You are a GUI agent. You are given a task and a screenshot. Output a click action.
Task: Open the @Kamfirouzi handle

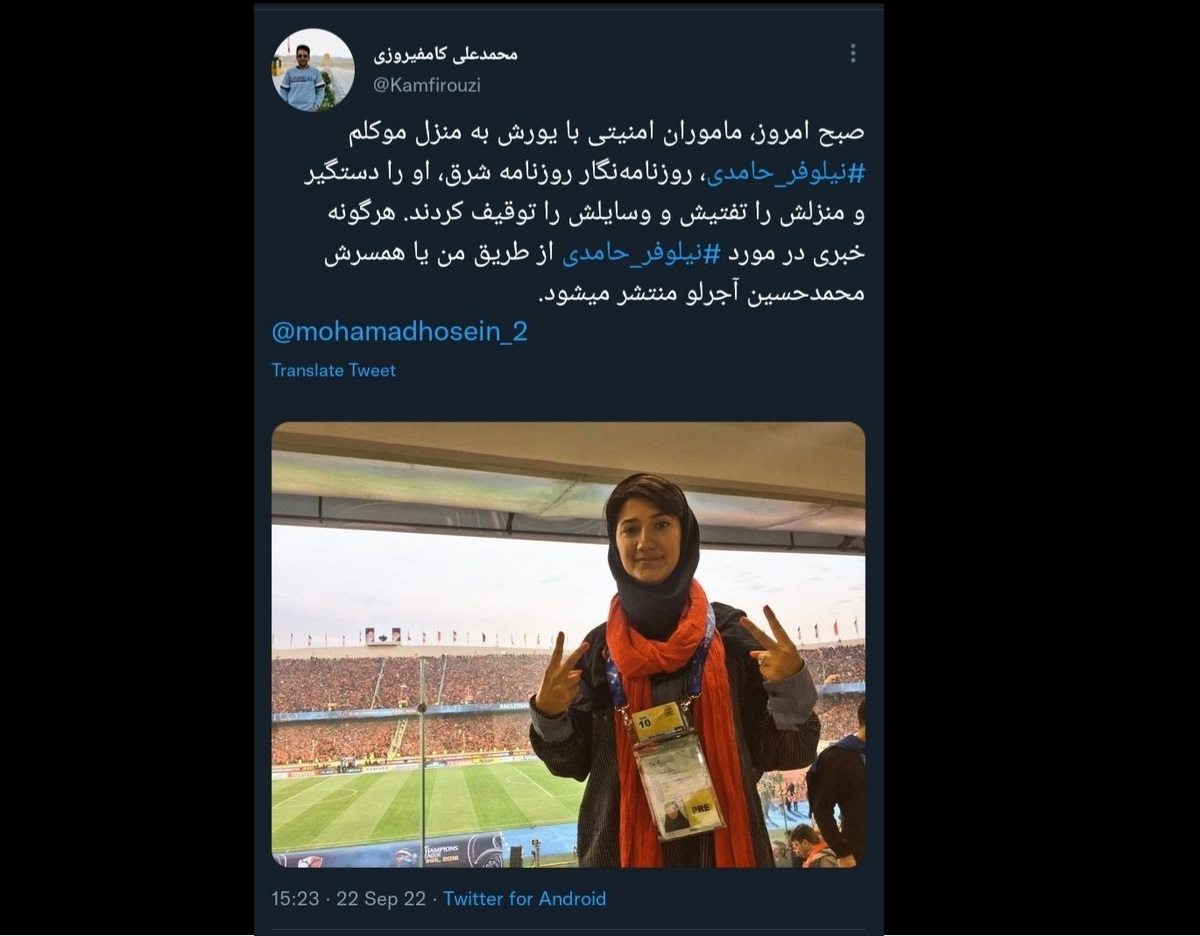(x=427, y=85)
